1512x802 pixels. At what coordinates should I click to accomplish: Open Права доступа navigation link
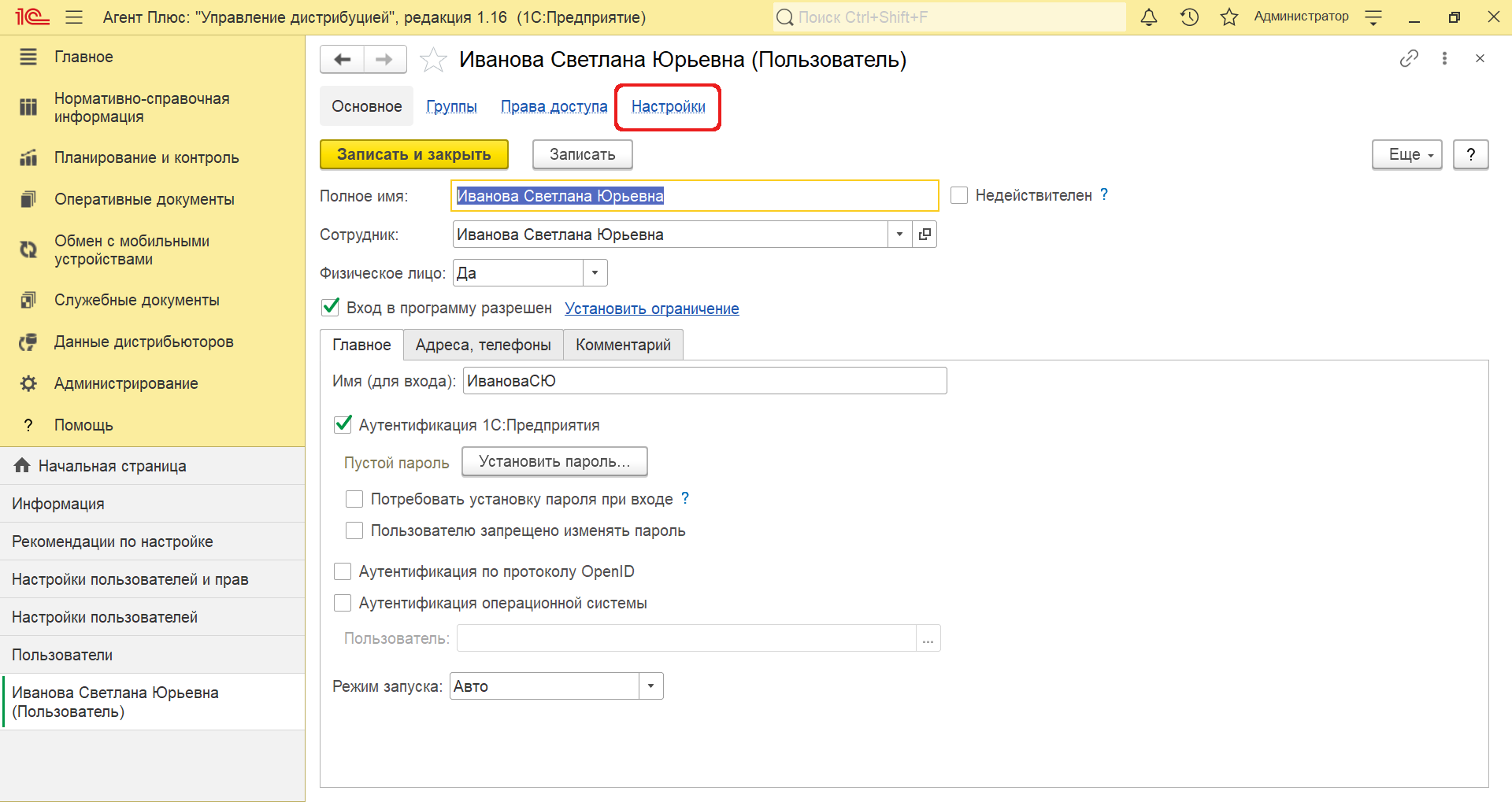[x=554, y=106]
